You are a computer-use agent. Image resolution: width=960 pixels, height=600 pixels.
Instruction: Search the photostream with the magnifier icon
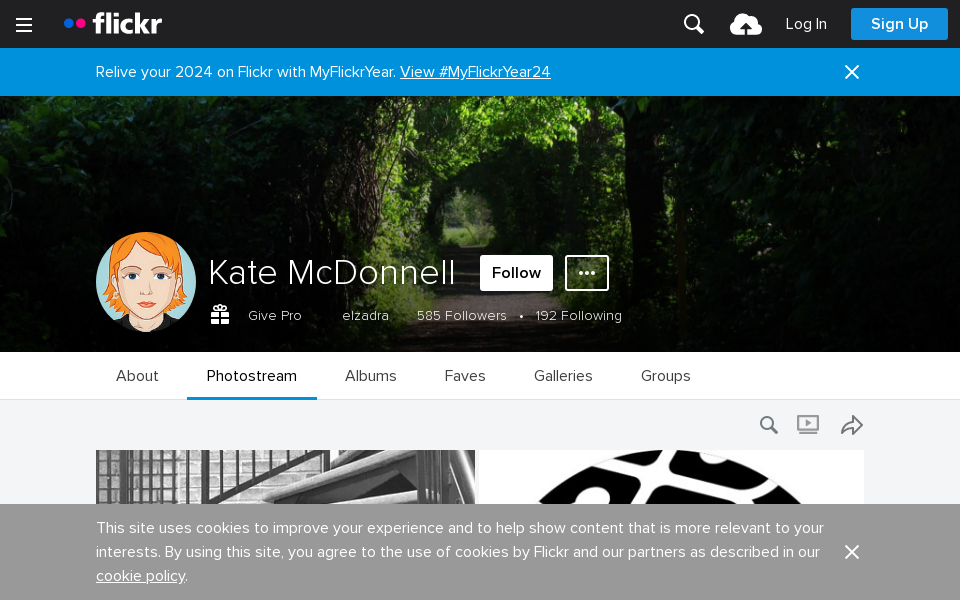click(768, 425)
